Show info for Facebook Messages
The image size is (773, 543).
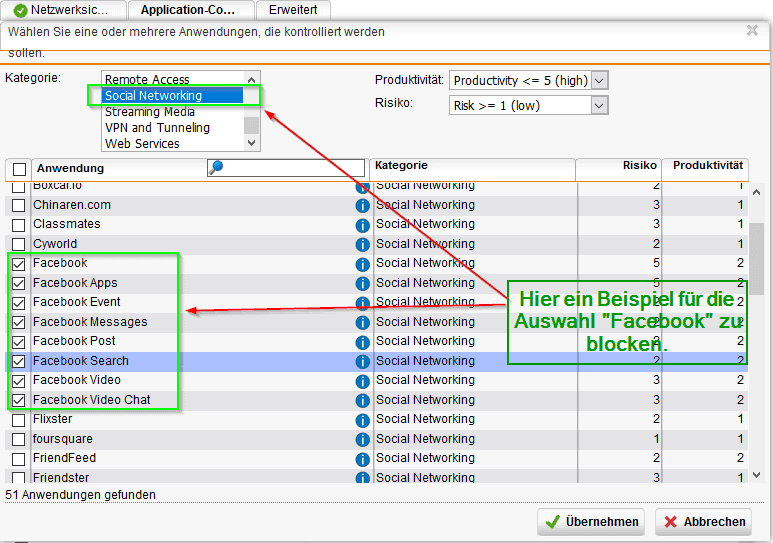click(x=362, y=323)
